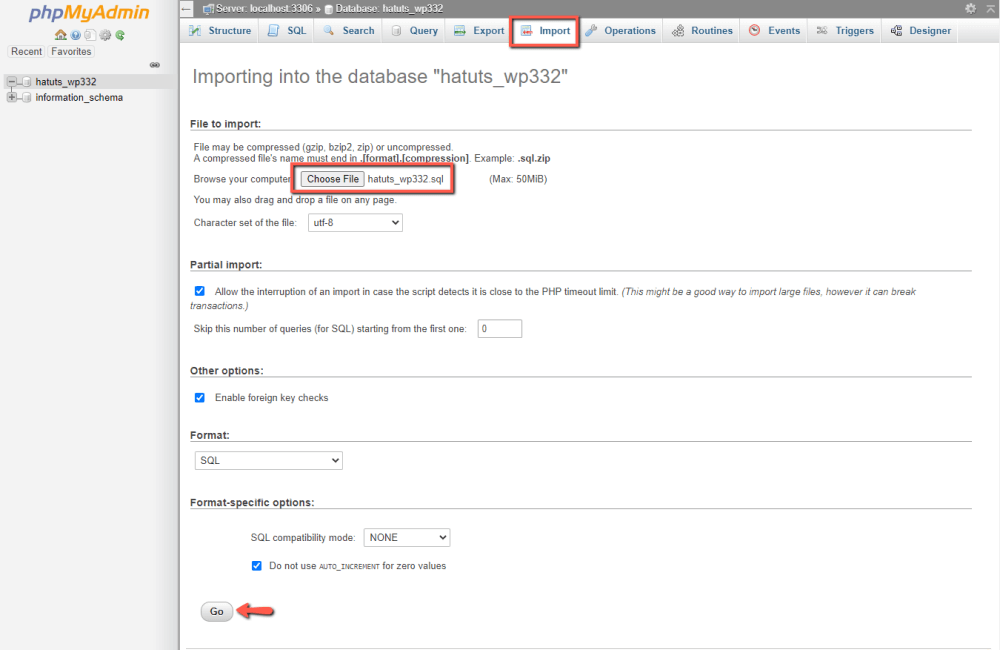Open the character set dropdown
The width and height of the screenshot is (1000, 650).
[x=355, y=222]
